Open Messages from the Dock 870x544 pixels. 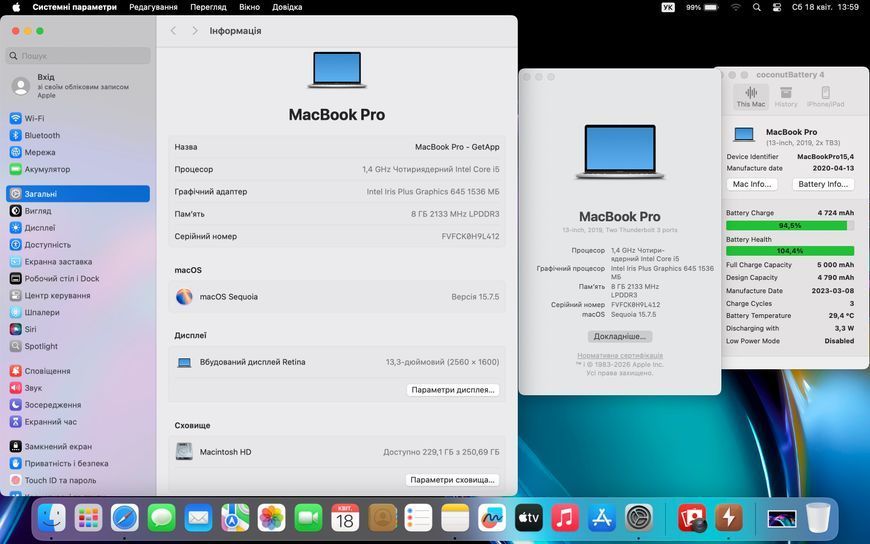(x=161, y=518)
